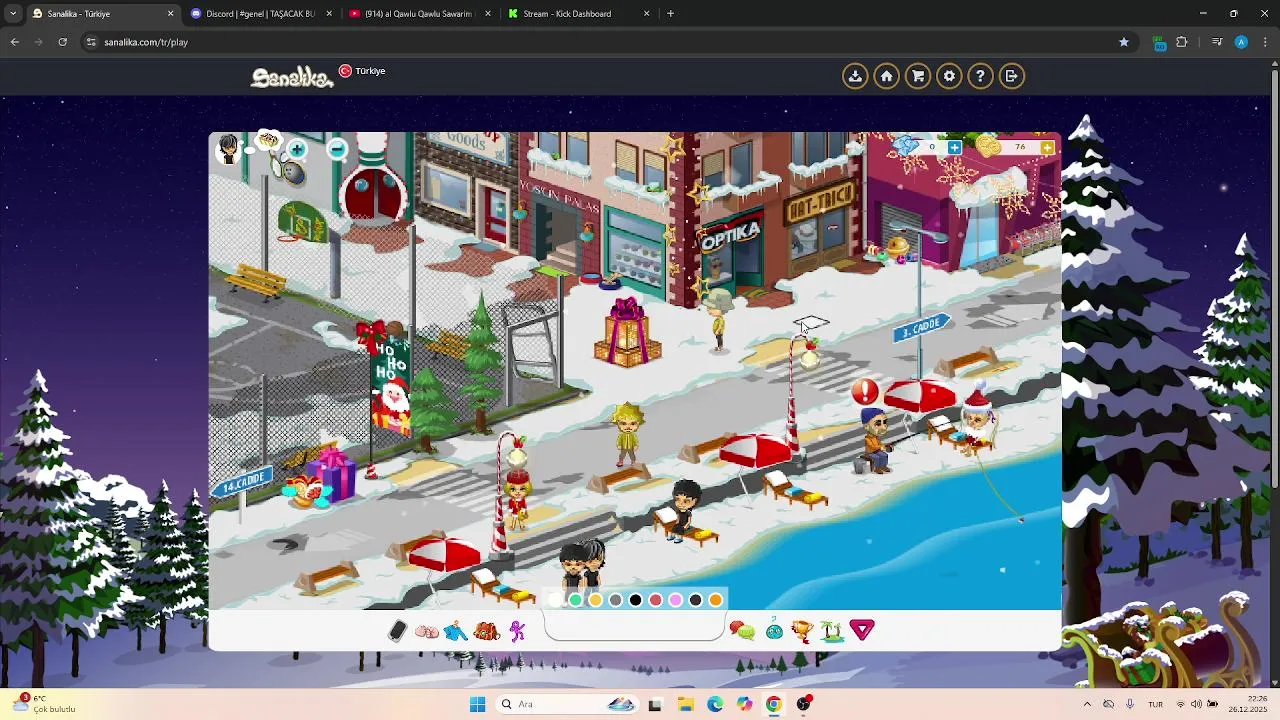Open the Chrome profile avatar
Image resolution: width=1280 pixels, height=720 pixels.
tap(1241, 42)
